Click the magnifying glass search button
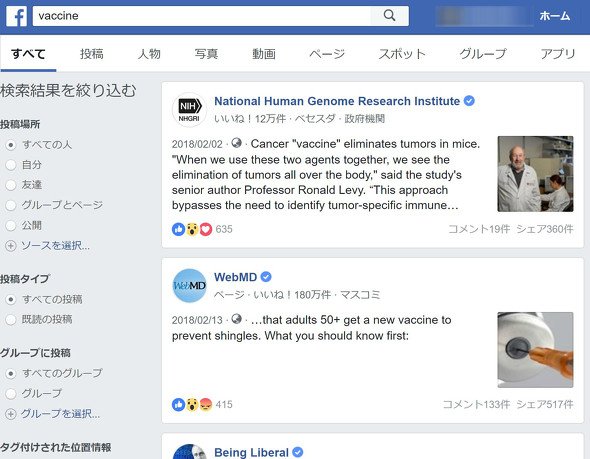Screen dimensions: 590x459 click(x=389, y=16)
